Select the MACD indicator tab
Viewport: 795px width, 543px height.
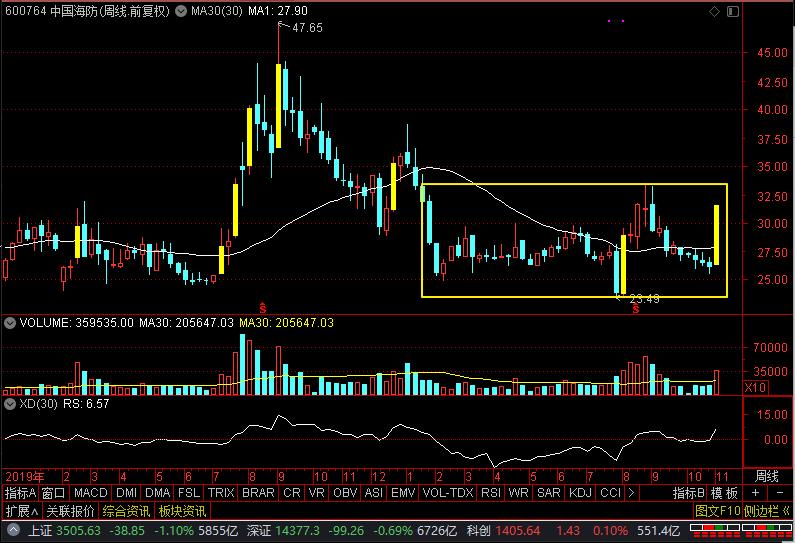point(90,493)
